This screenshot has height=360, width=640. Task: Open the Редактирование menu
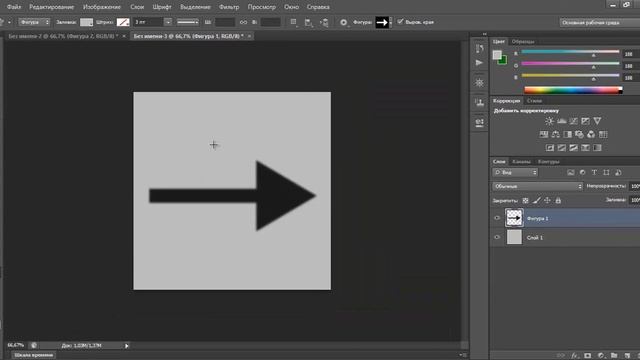(x=52, y=7)
